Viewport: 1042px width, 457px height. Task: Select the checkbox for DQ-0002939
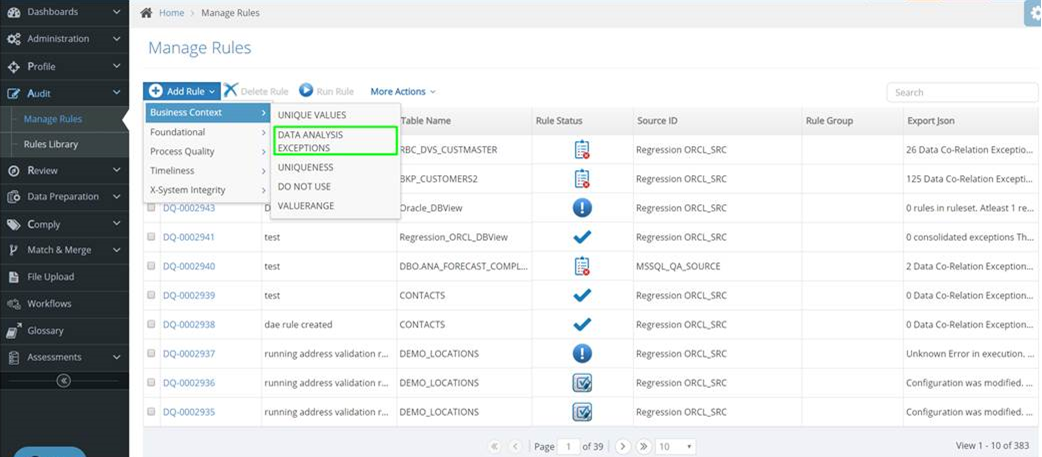coord(152,295)
